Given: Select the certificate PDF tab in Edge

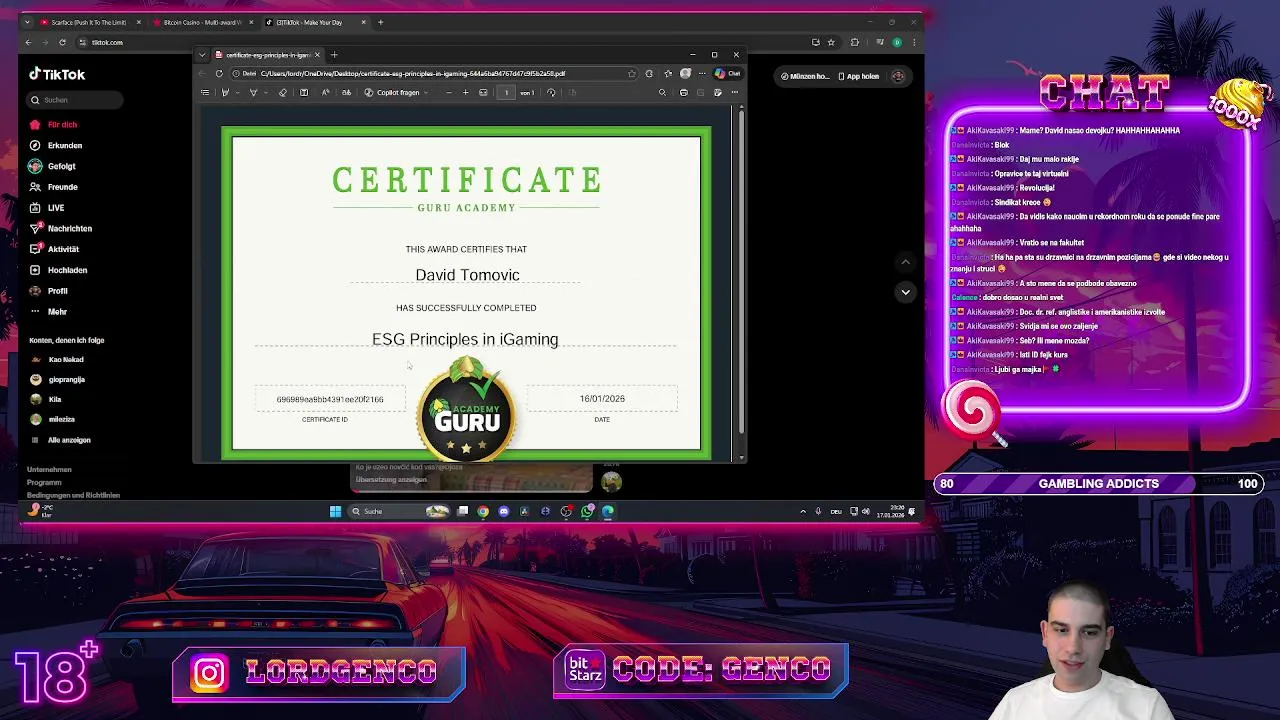Looking at the screenshot, I should [267, 55].
